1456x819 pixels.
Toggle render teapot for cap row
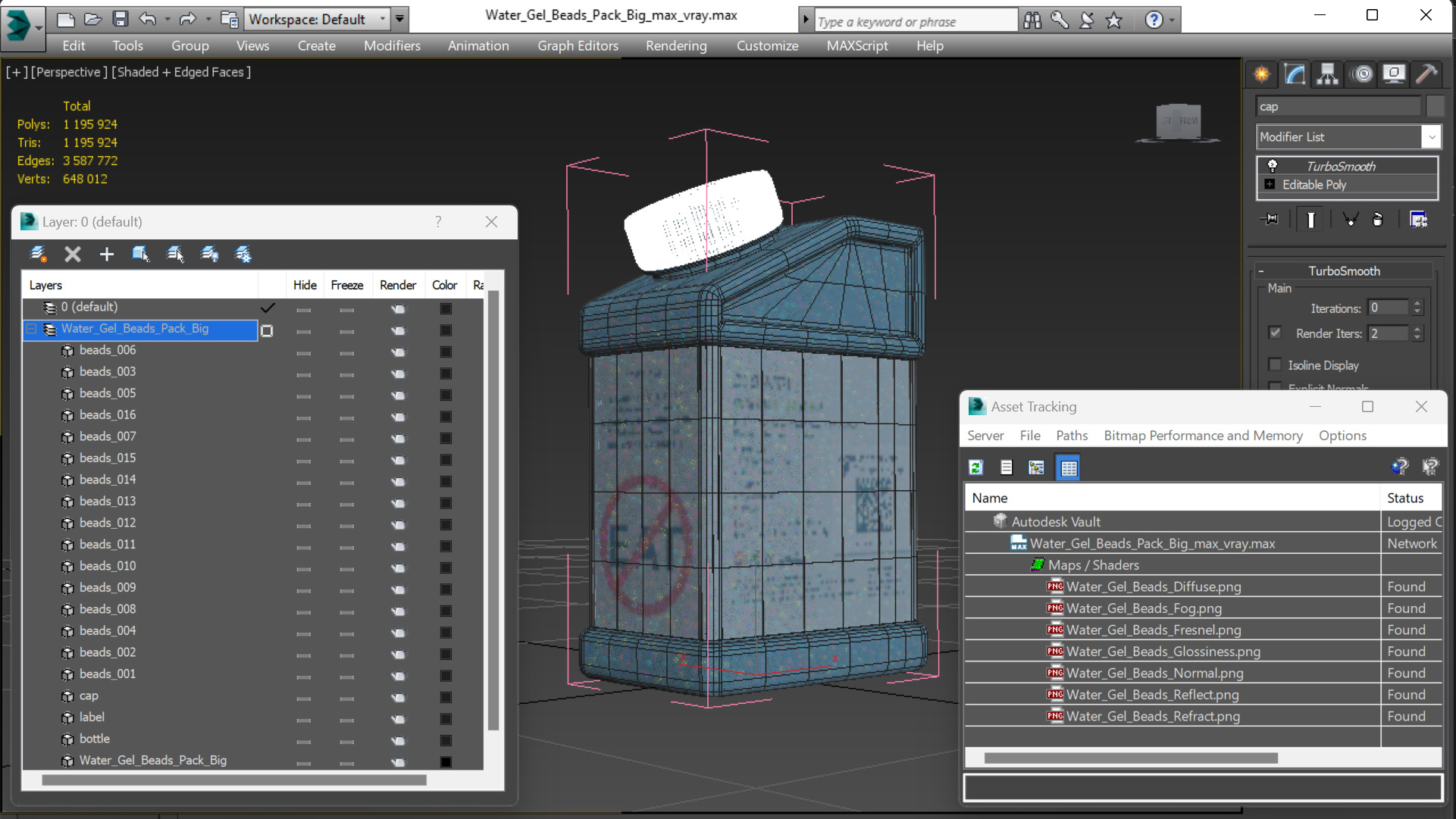tap(398, 698)
